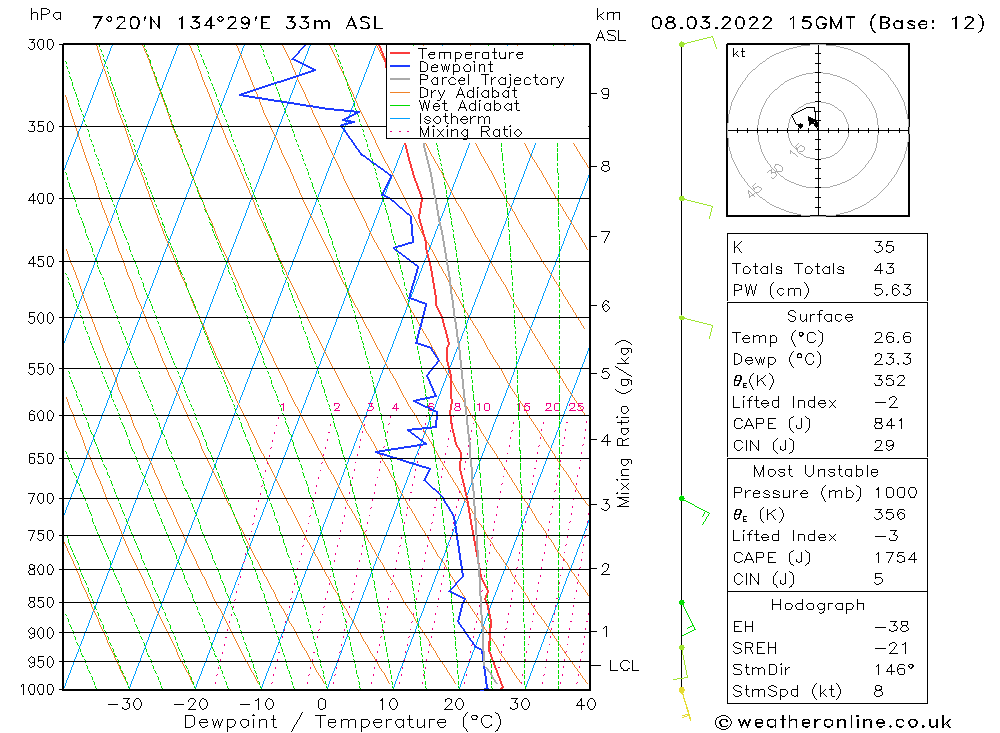Click the StmSpd (kt) value 8
The image size is (1000, 733).
878,691
